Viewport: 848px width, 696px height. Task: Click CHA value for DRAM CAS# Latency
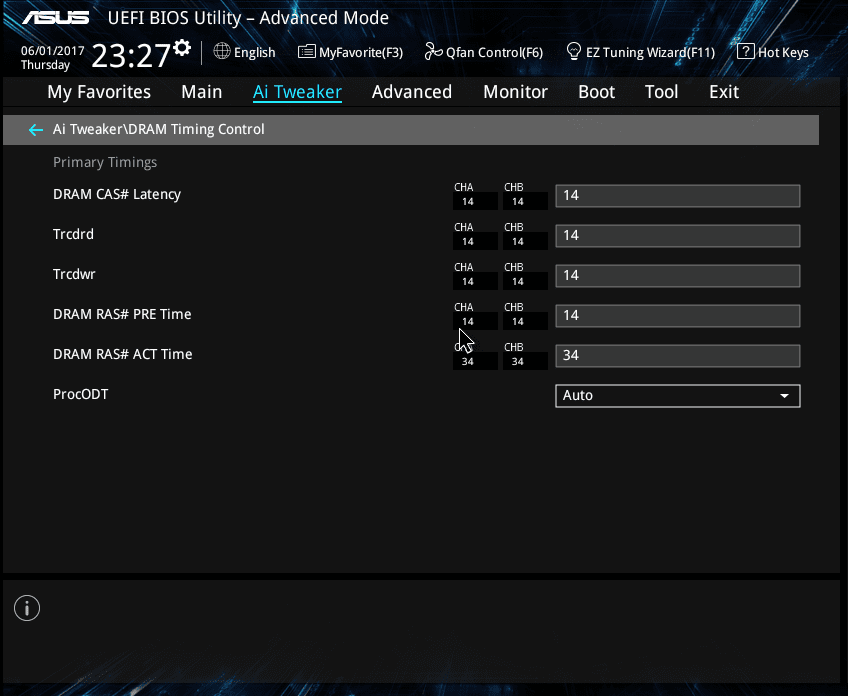coord(468,202)
